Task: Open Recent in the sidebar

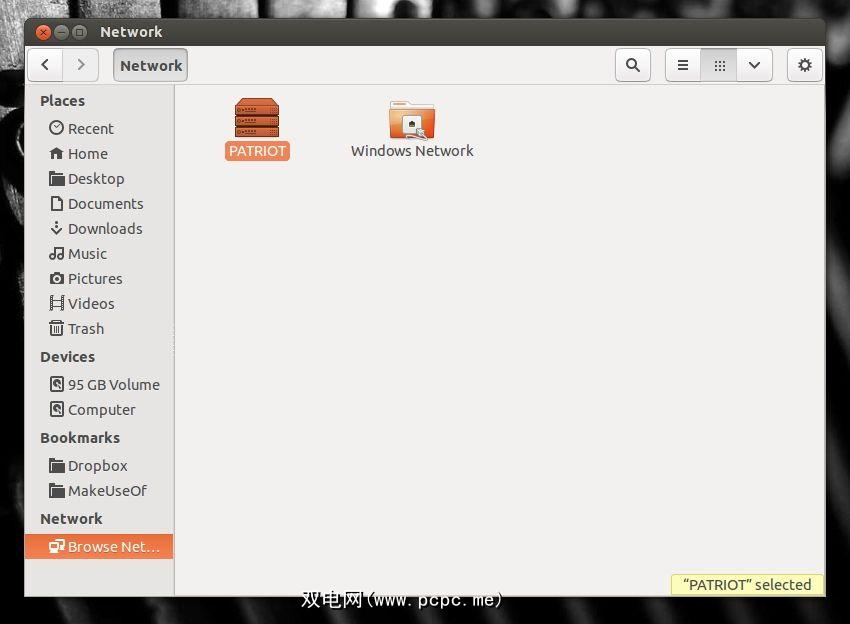Action: click(x=99, y=128)
